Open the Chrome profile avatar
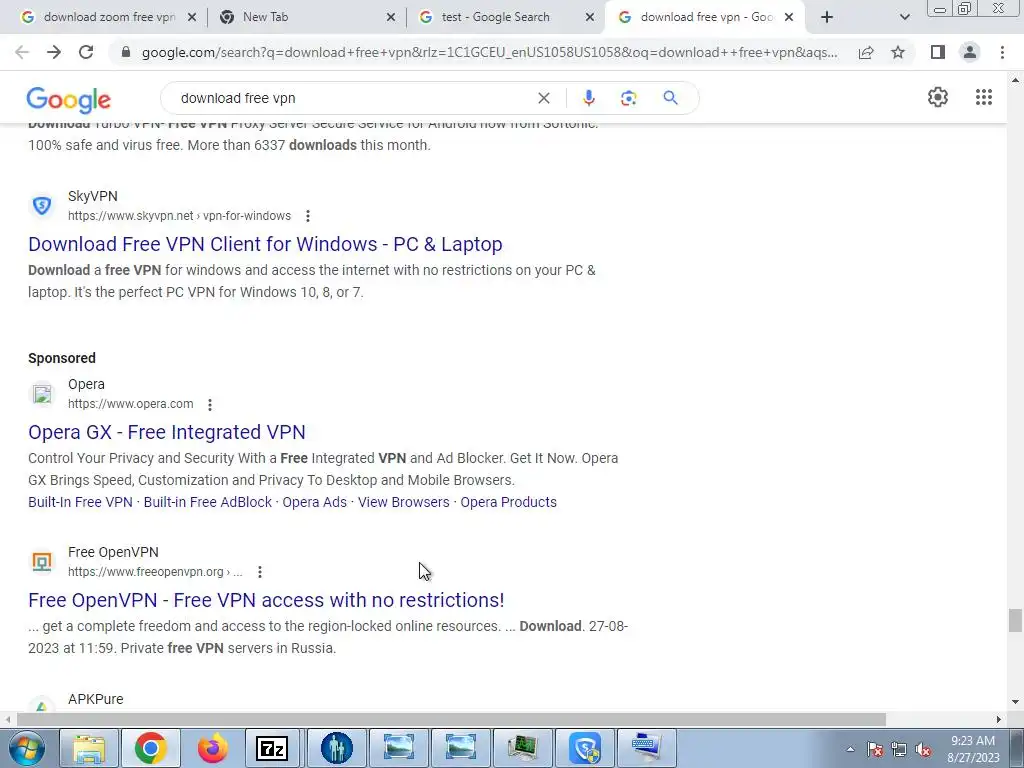 pos(970,52)
